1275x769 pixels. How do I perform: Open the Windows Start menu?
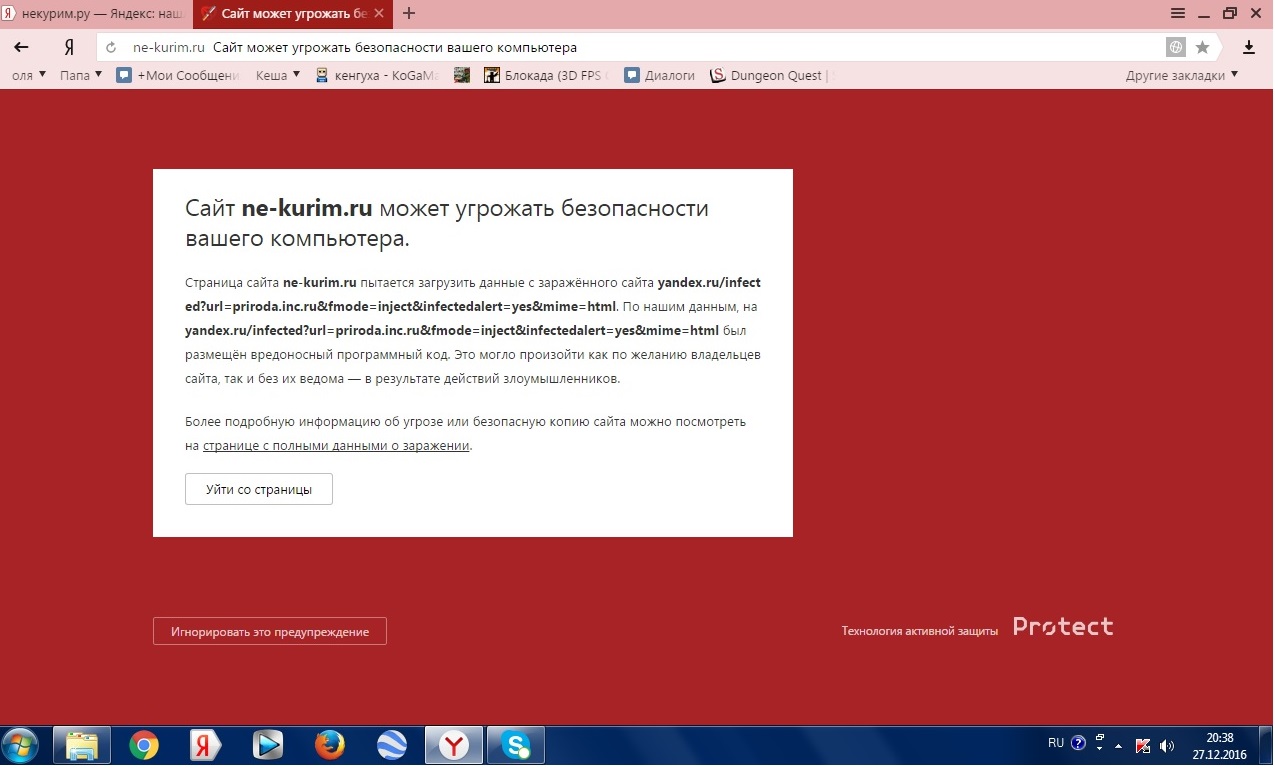(20, 745)
